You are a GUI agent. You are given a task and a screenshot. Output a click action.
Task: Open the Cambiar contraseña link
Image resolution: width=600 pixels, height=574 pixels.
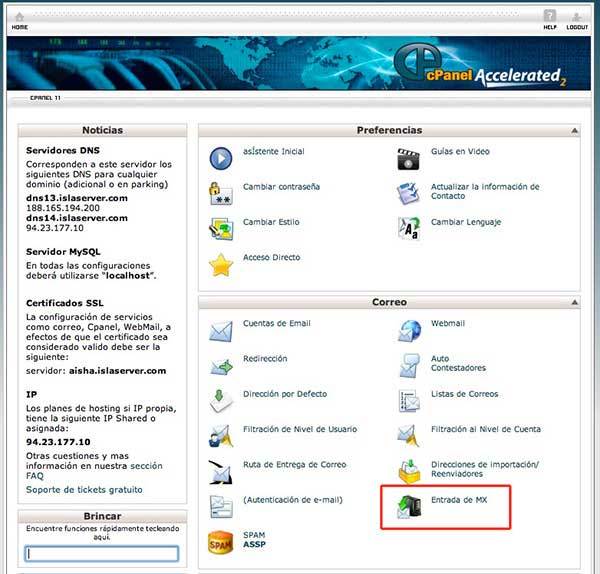[281, 187]
